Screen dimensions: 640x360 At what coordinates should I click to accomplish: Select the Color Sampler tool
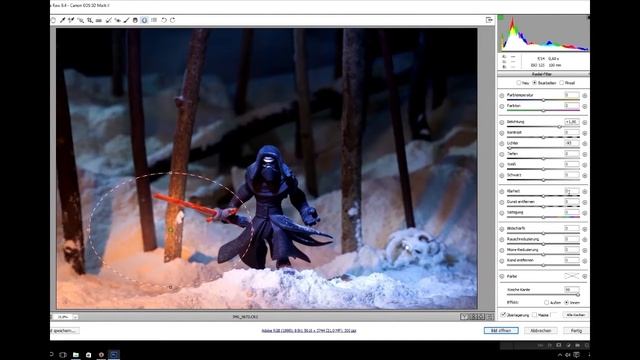71,20
